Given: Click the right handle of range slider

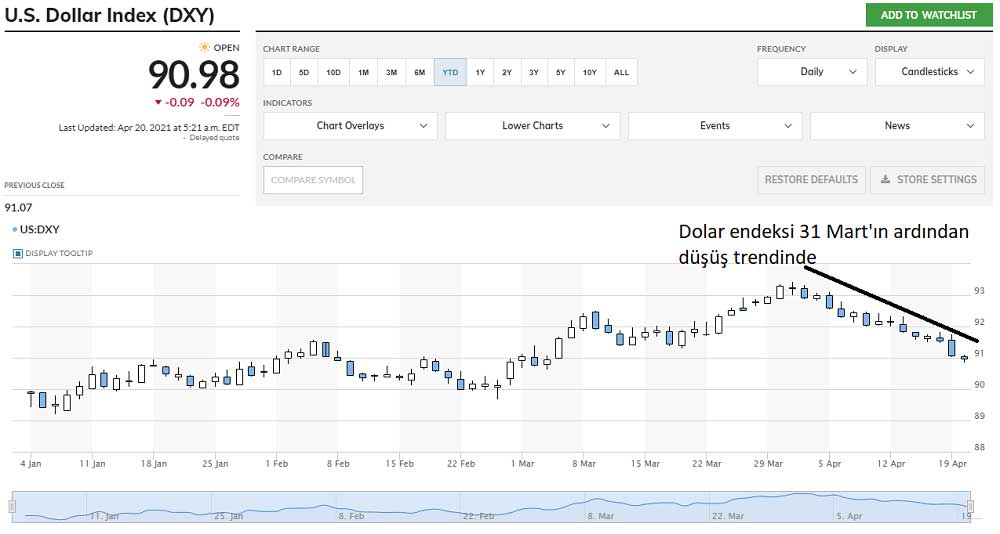Looking at the screenshot, I should point(971,507).
